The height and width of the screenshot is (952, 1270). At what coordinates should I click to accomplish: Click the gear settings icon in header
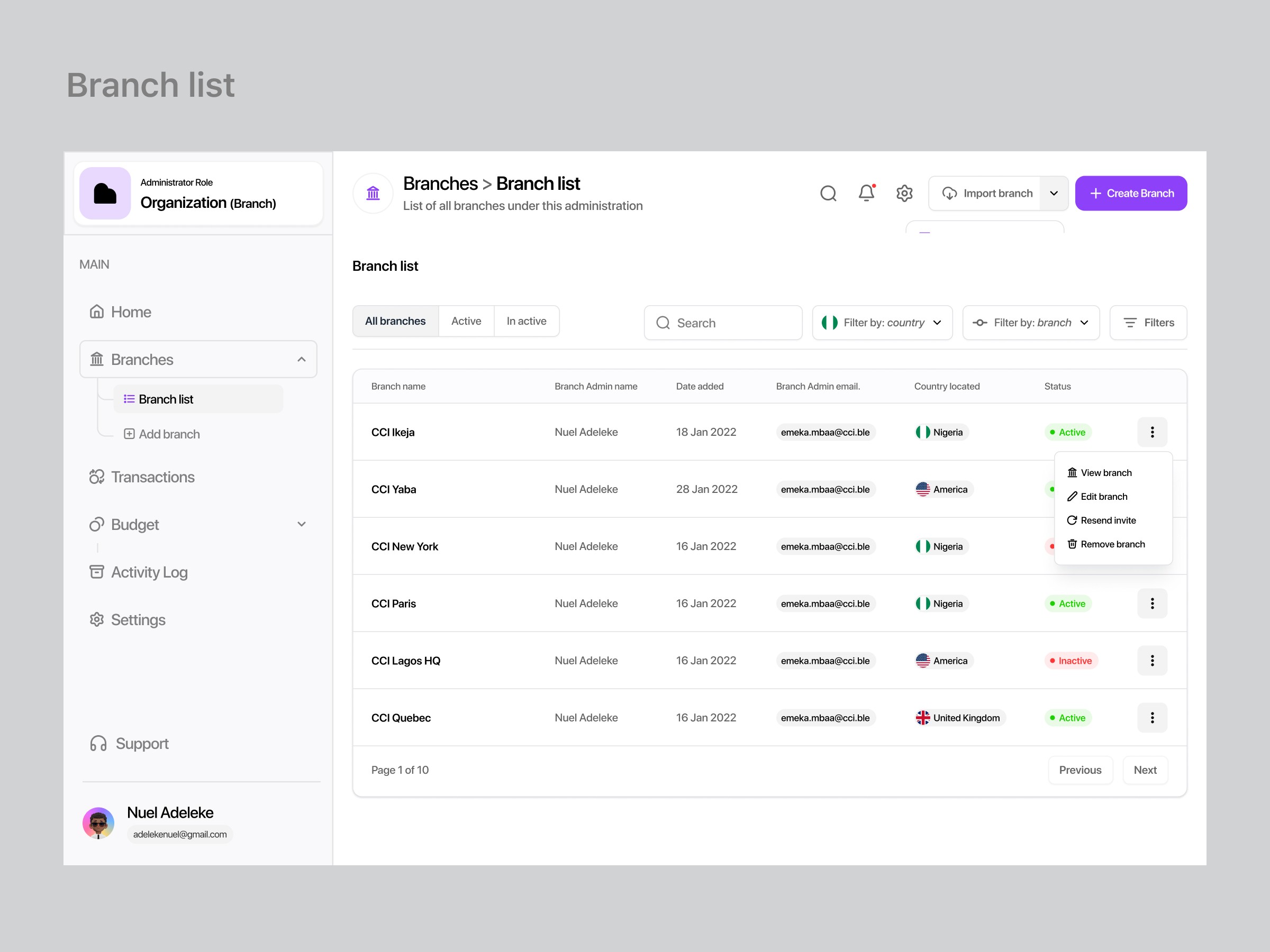pyautogui.click(x=904, y=194)
